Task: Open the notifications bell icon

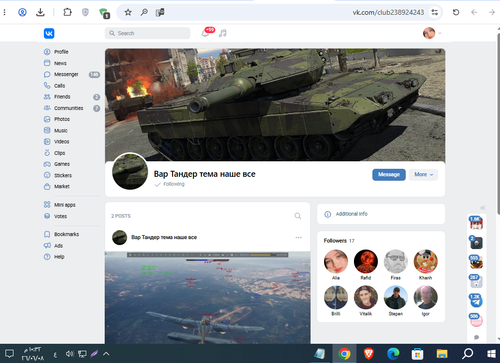Action: pyautogui.click(x=205, y=33)
